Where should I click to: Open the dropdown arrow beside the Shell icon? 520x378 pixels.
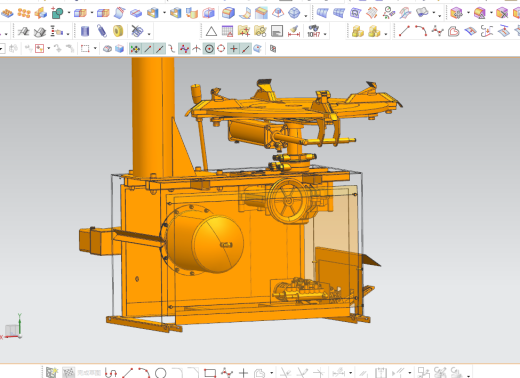164,13
